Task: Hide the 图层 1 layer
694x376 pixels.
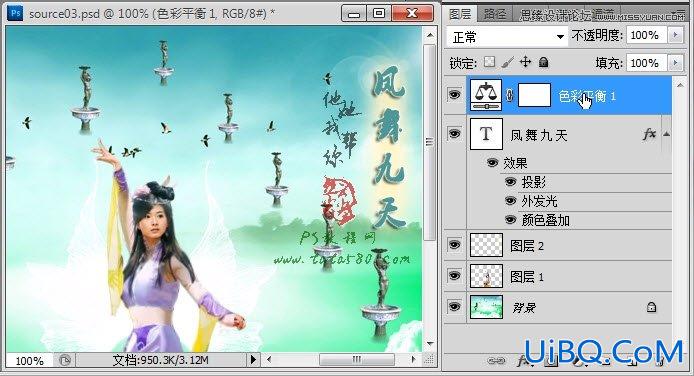Action: click(454, 276)
